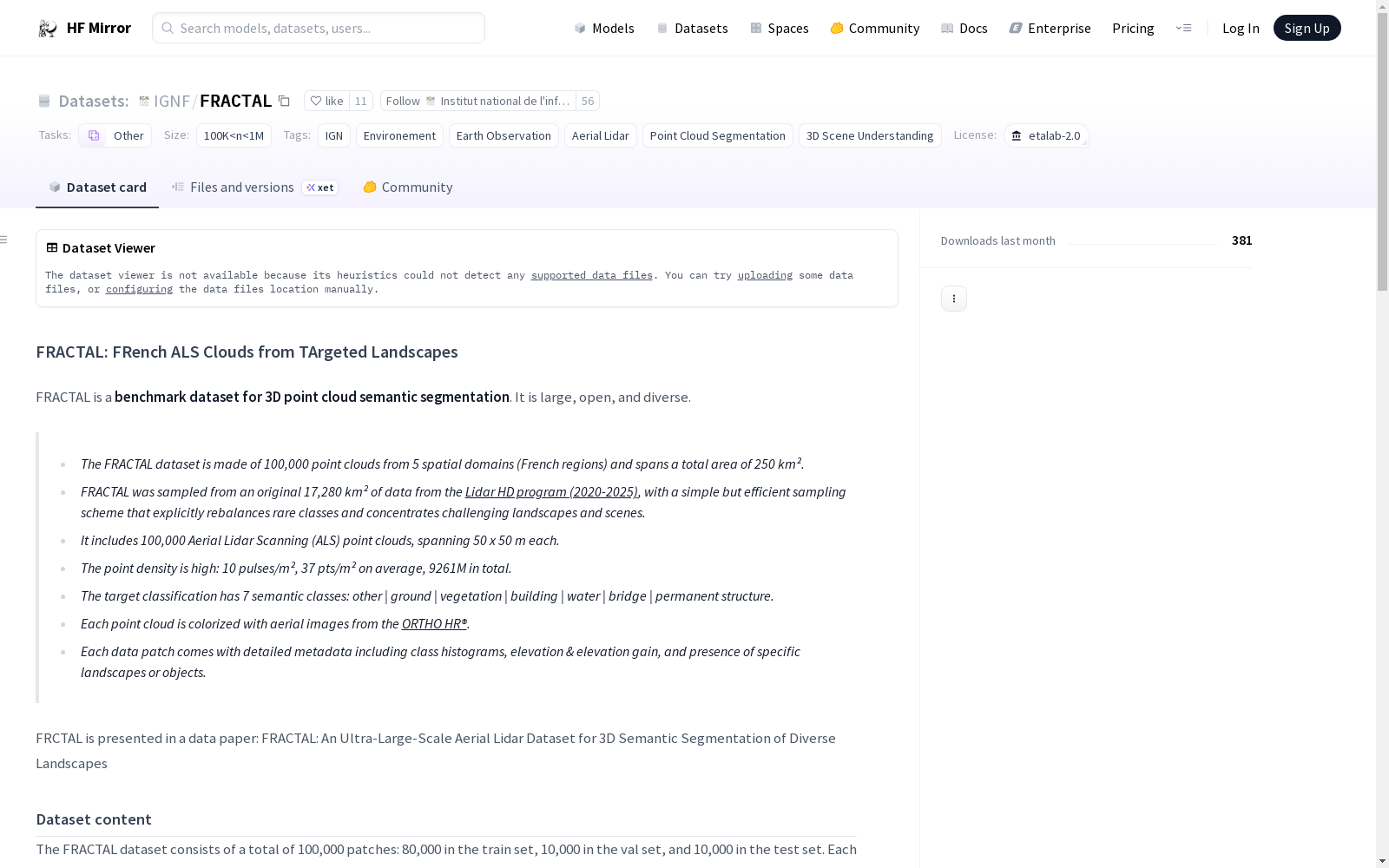
Task: Switch to the Community tab below title
Action: 407,187
